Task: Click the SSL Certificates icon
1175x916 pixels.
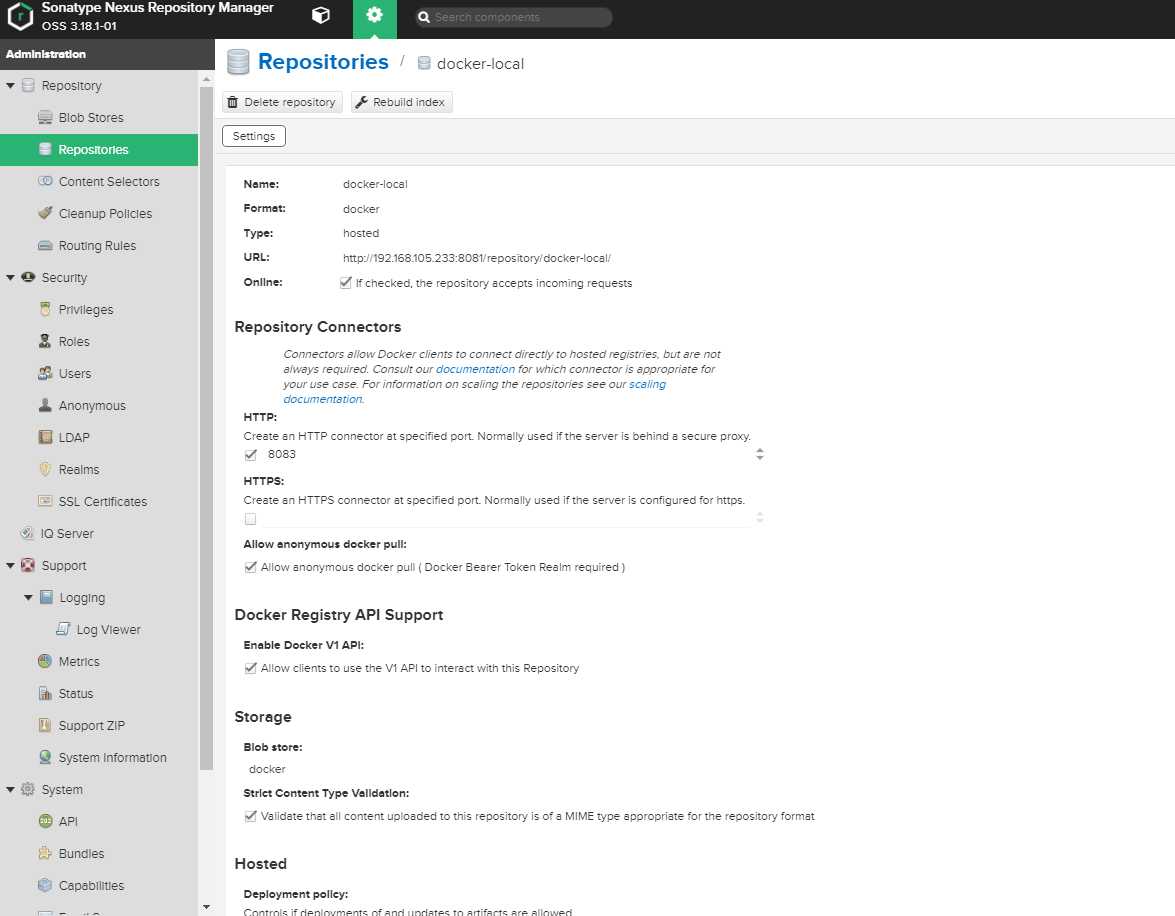Action: [x=45, y=501]
